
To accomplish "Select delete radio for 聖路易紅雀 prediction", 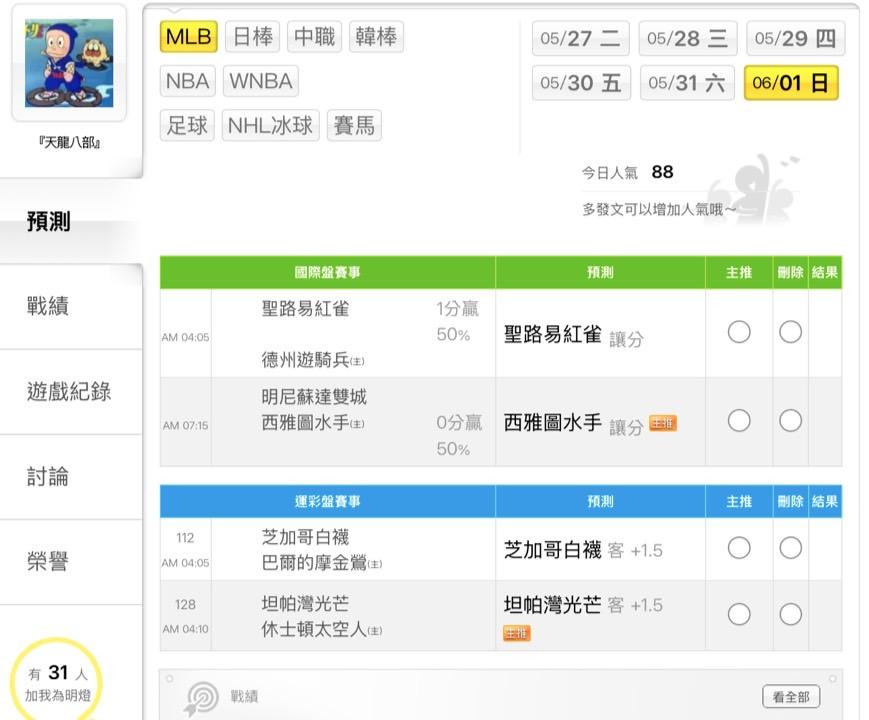I will pos(790,332).
